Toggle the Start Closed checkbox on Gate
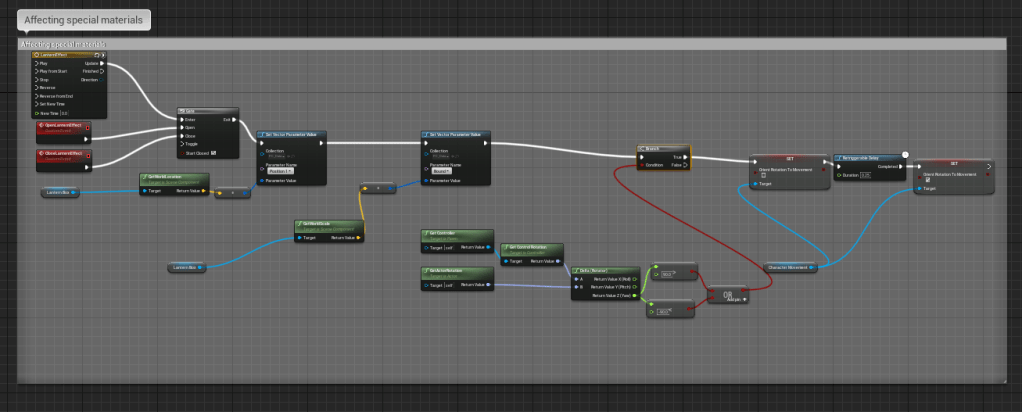 tap(213, 153)
